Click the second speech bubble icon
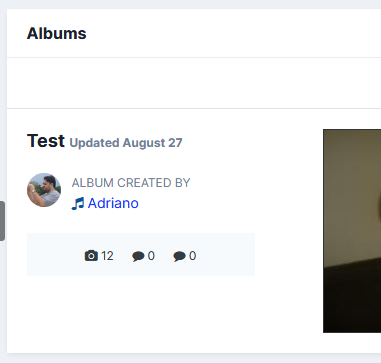381x363 pixels. pyautogui.click(x=179, y=256)
